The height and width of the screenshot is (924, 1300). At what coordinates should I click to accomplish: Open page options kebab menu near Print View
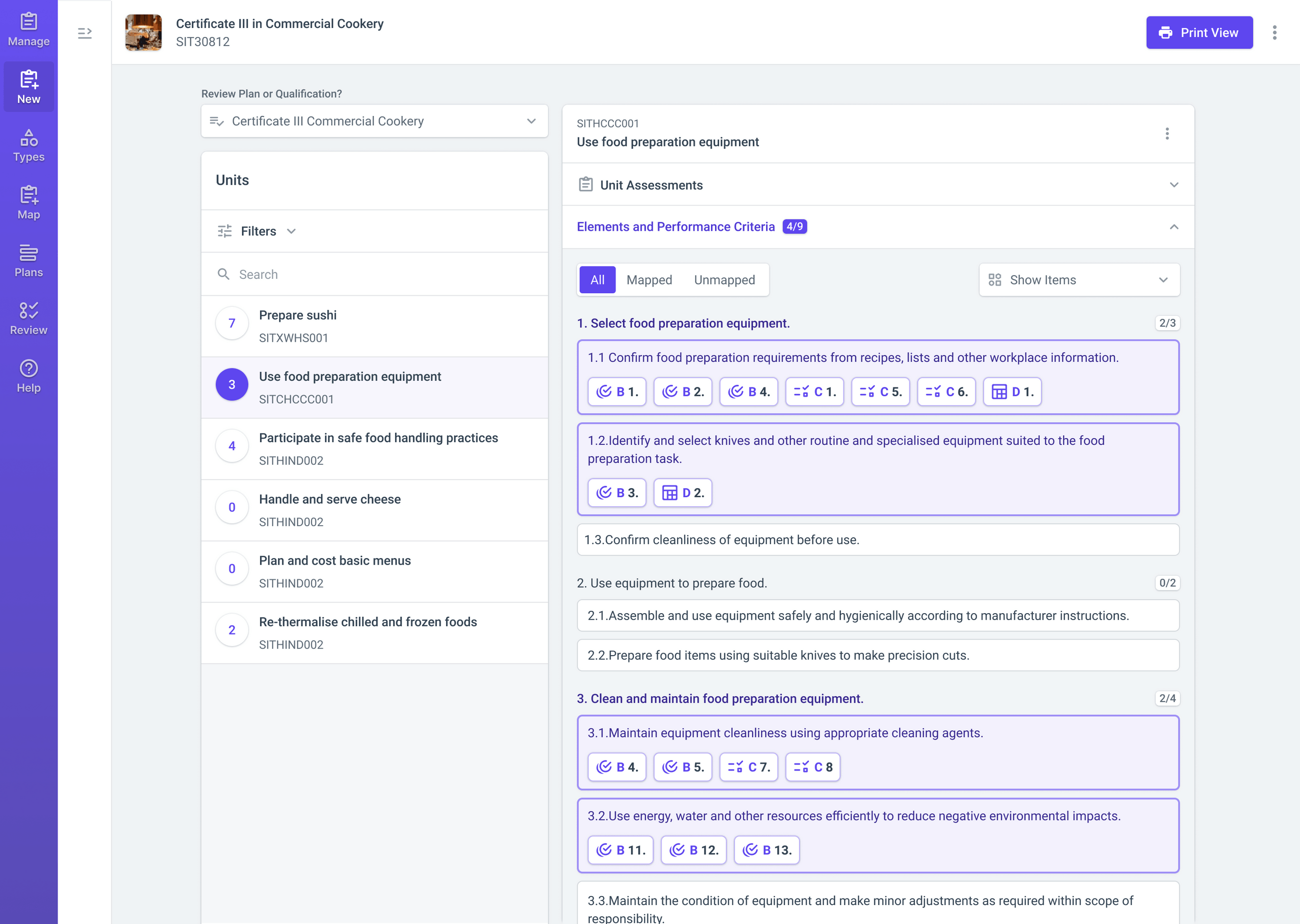click(x=1274, y=32)
